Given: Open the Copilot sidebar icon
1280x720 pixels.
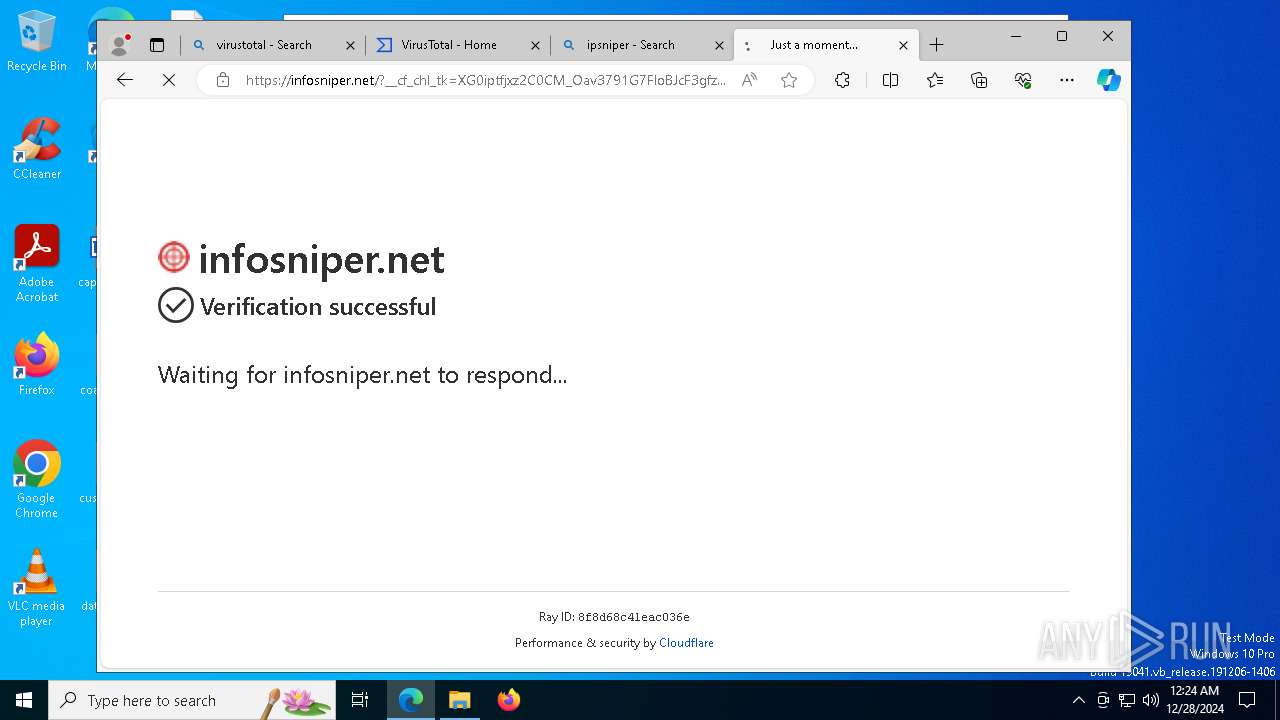Looking at the screenshot, I should pyautogui.click(x=1108, y=80).
